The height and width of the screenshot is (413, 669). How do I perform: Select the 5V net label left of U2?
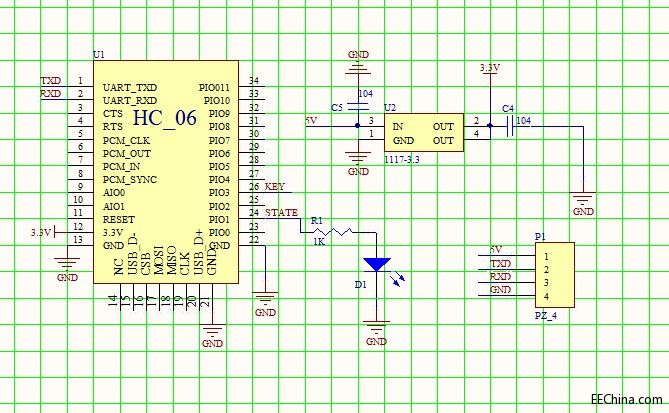310,121
